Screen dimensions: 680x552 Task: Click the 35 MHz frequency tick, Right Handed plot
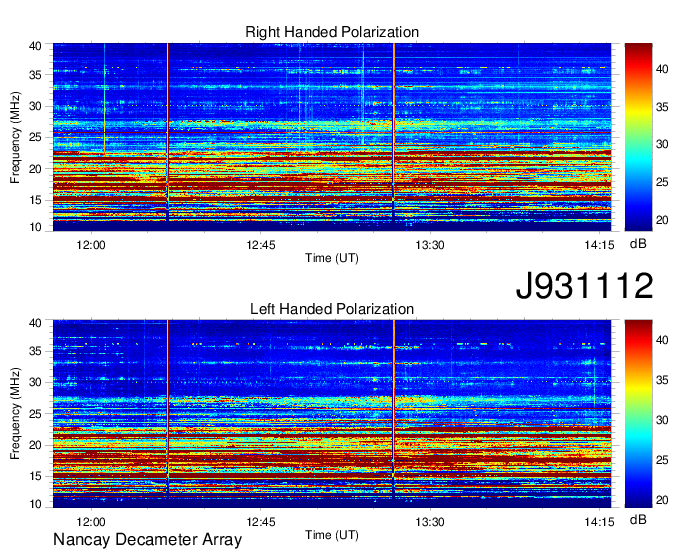pos(35,75)
